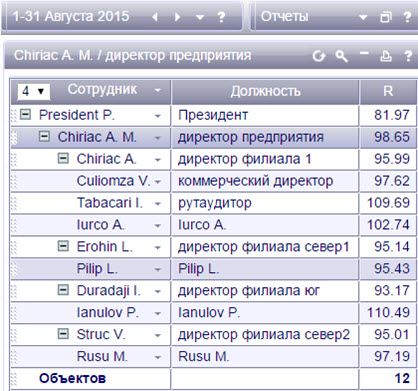Go to previous month with left arrow
This screenshot has height=391, width=418.
[155, 17]
